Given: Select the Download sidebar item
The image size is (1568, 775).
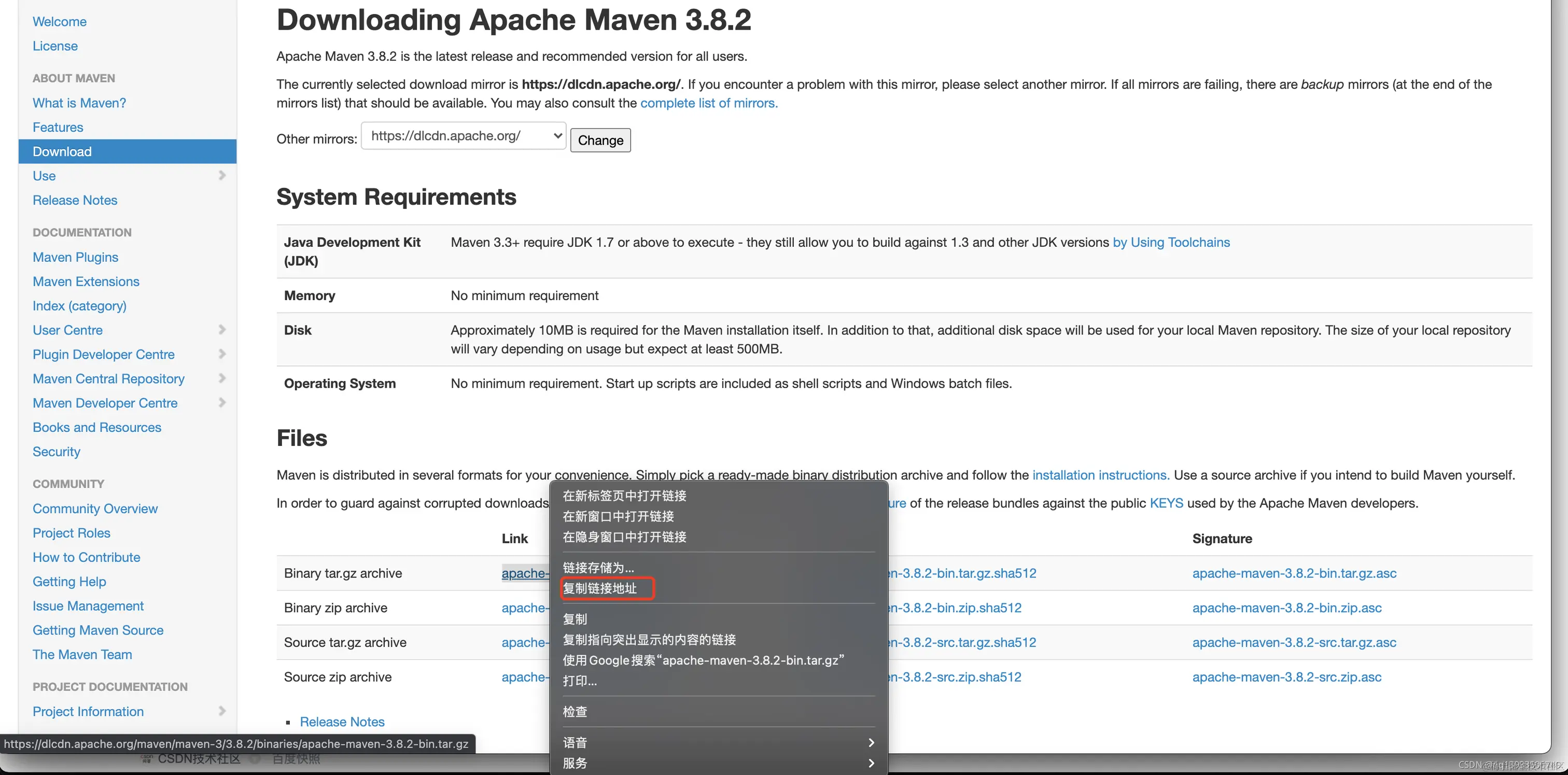Looking at the screenshot, I should pyautogui.click(x=62, y=151).
